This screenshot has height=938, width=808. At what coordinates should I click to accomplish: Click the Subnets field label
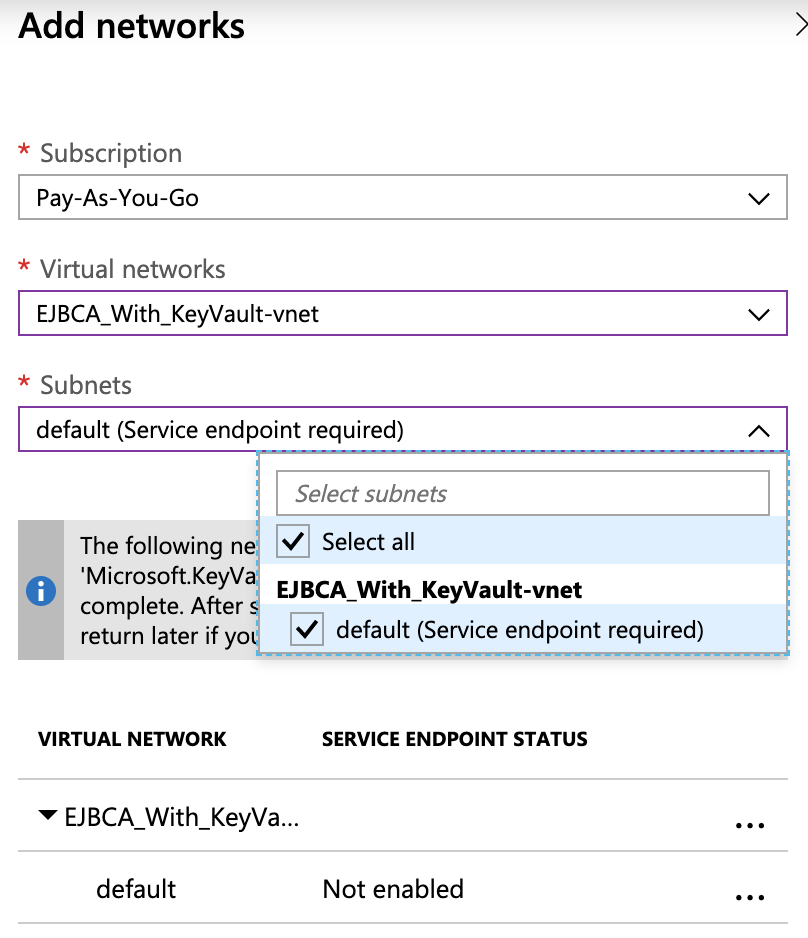pos(86,385)
